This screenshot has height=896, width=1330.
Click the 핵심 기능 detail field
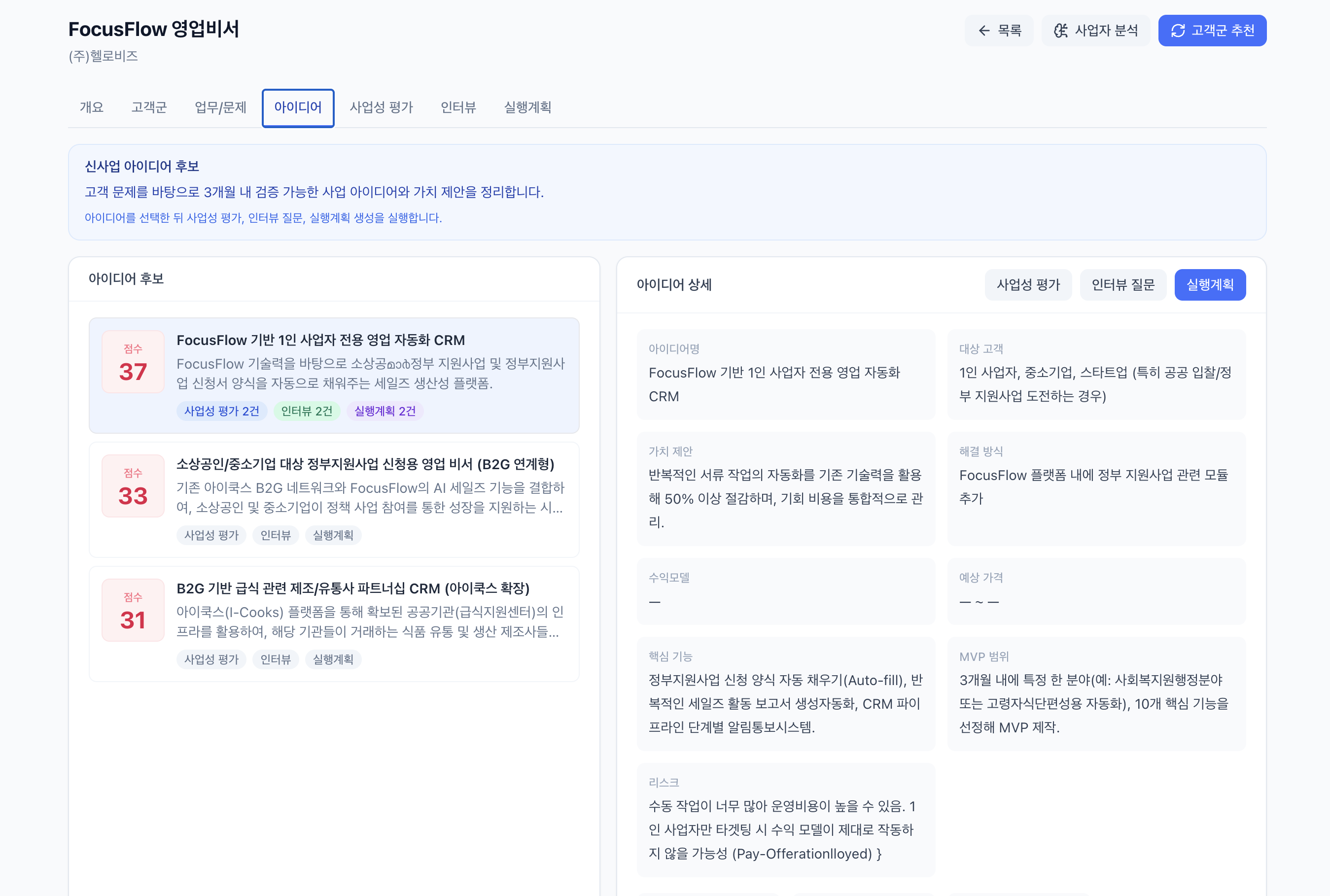[x=786, y=694]
